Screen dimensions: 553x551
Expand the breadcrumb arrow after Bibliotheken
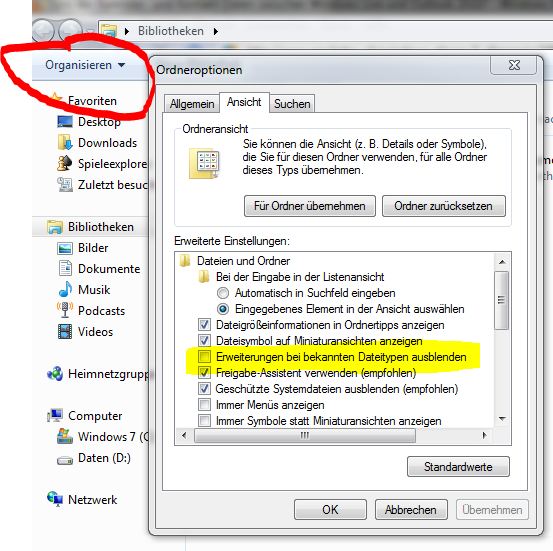pyautogui.click(x=216, y=31)
